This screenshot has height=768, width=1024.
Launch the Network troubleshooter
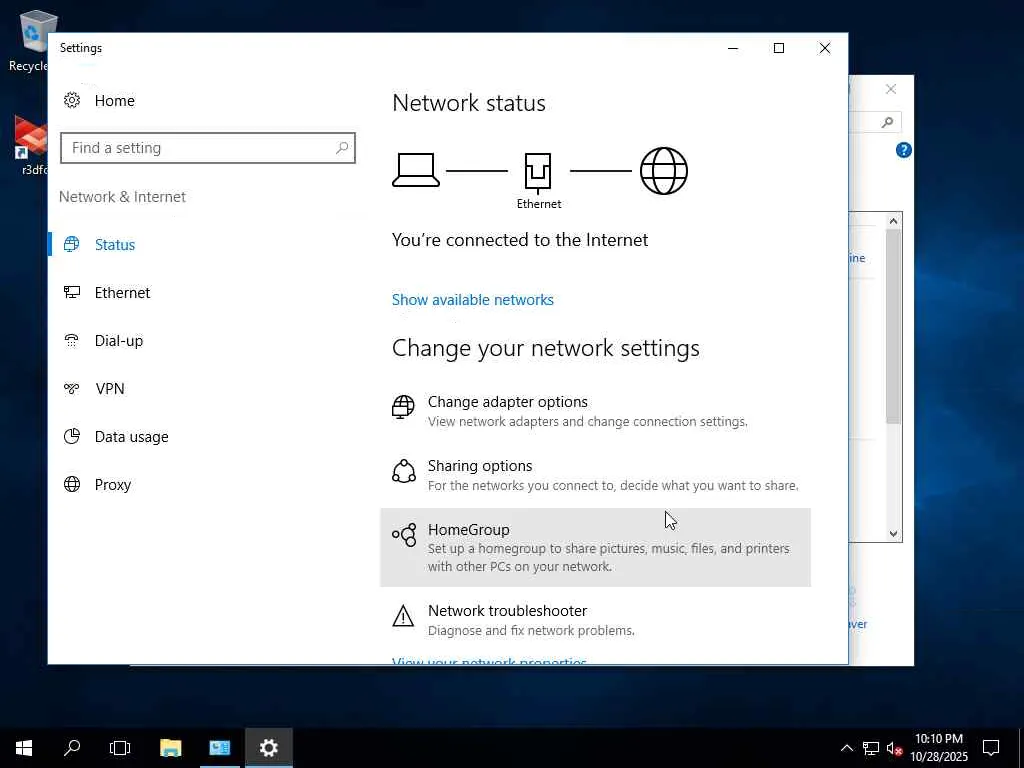596,620
